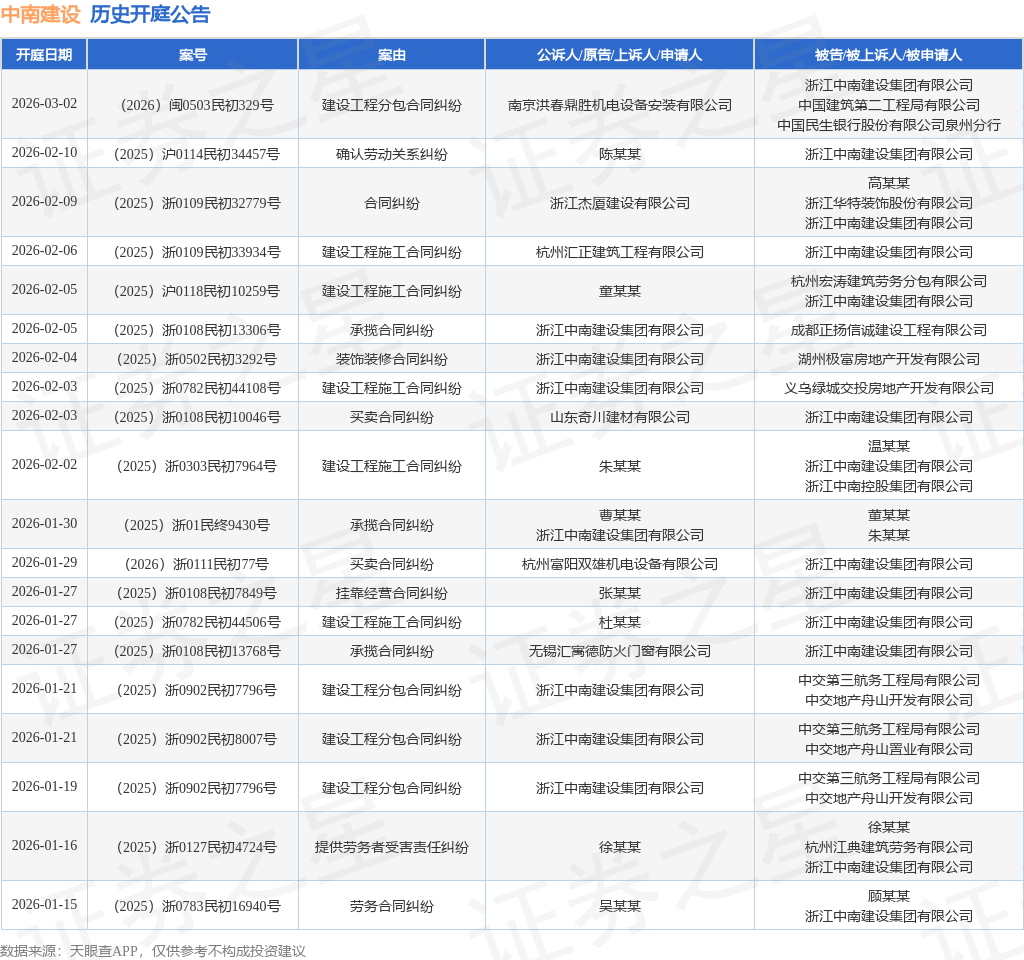Click case number (2025)浙0782民初44108号
The width and height of the screenshot is (1024, 960).
point(197,389)
